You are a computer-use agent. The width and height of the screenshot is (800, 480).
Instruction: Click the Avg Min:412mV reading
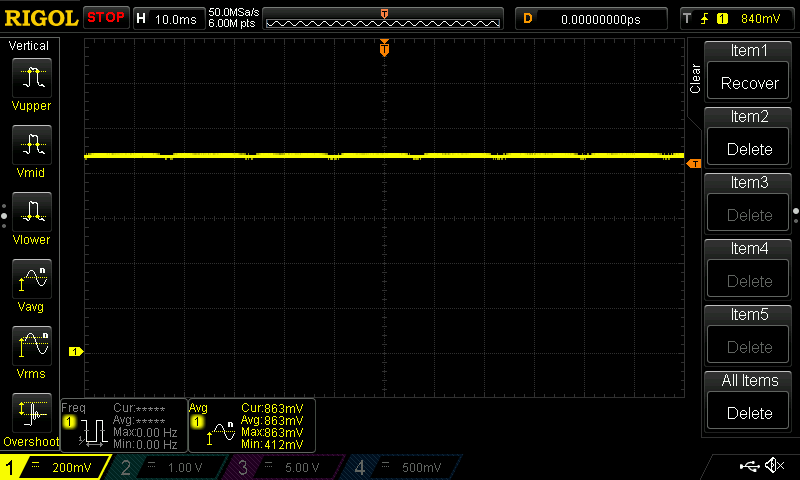coord(272,444)
